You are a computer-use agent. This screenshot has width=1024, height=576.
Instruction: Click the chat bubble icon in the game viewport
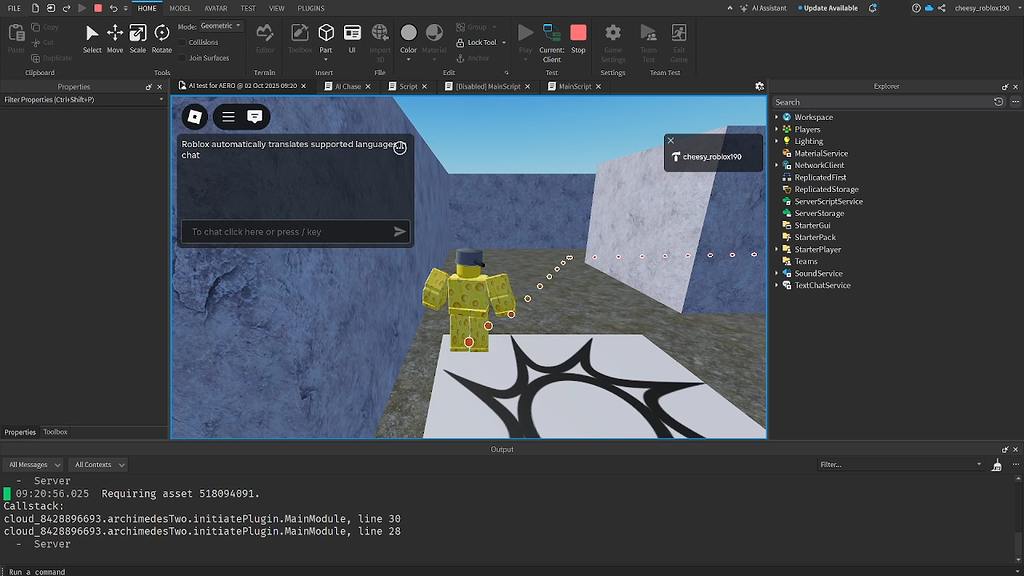256,117
